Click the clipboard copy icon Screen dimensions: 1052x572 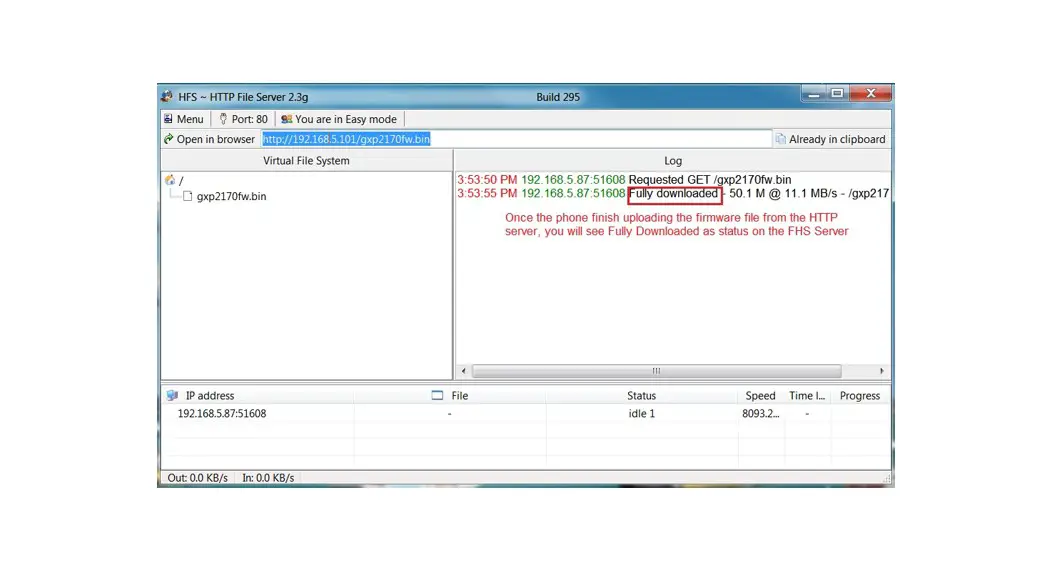(x=780, y=139)
